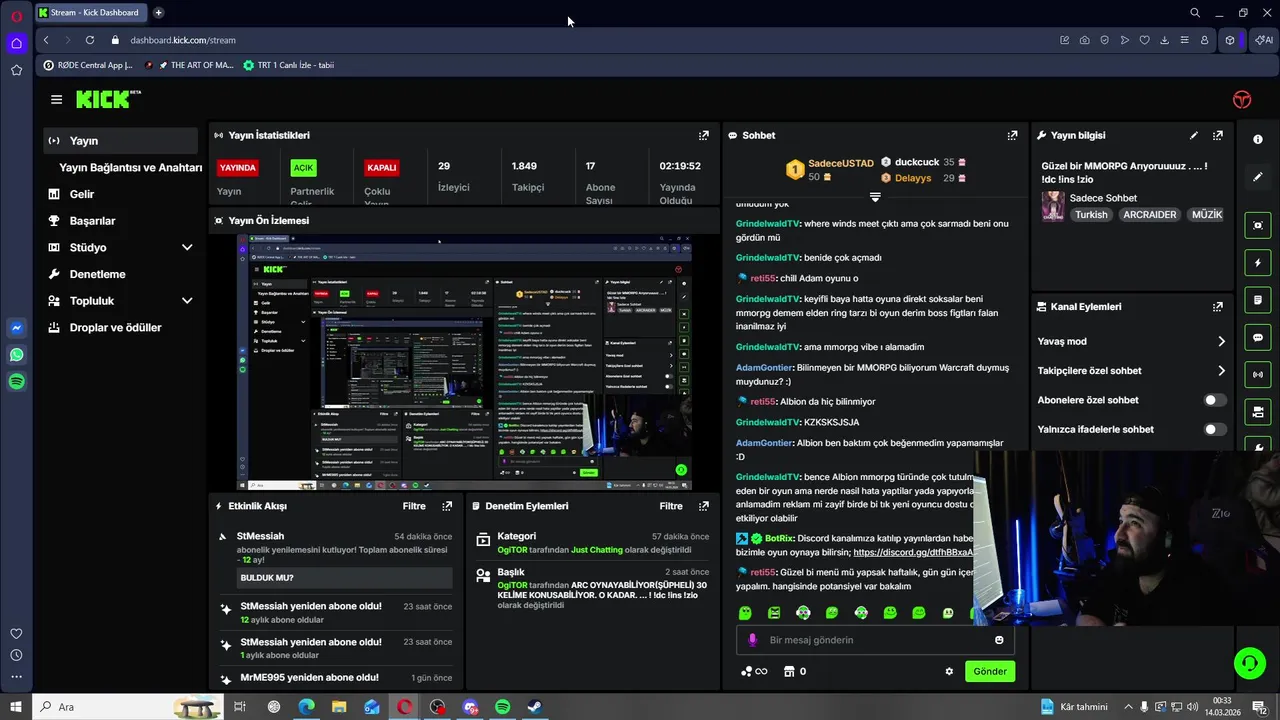
Task: Open Steam from the taskbar
Action: pyautogui.click(x=536, y=707)
